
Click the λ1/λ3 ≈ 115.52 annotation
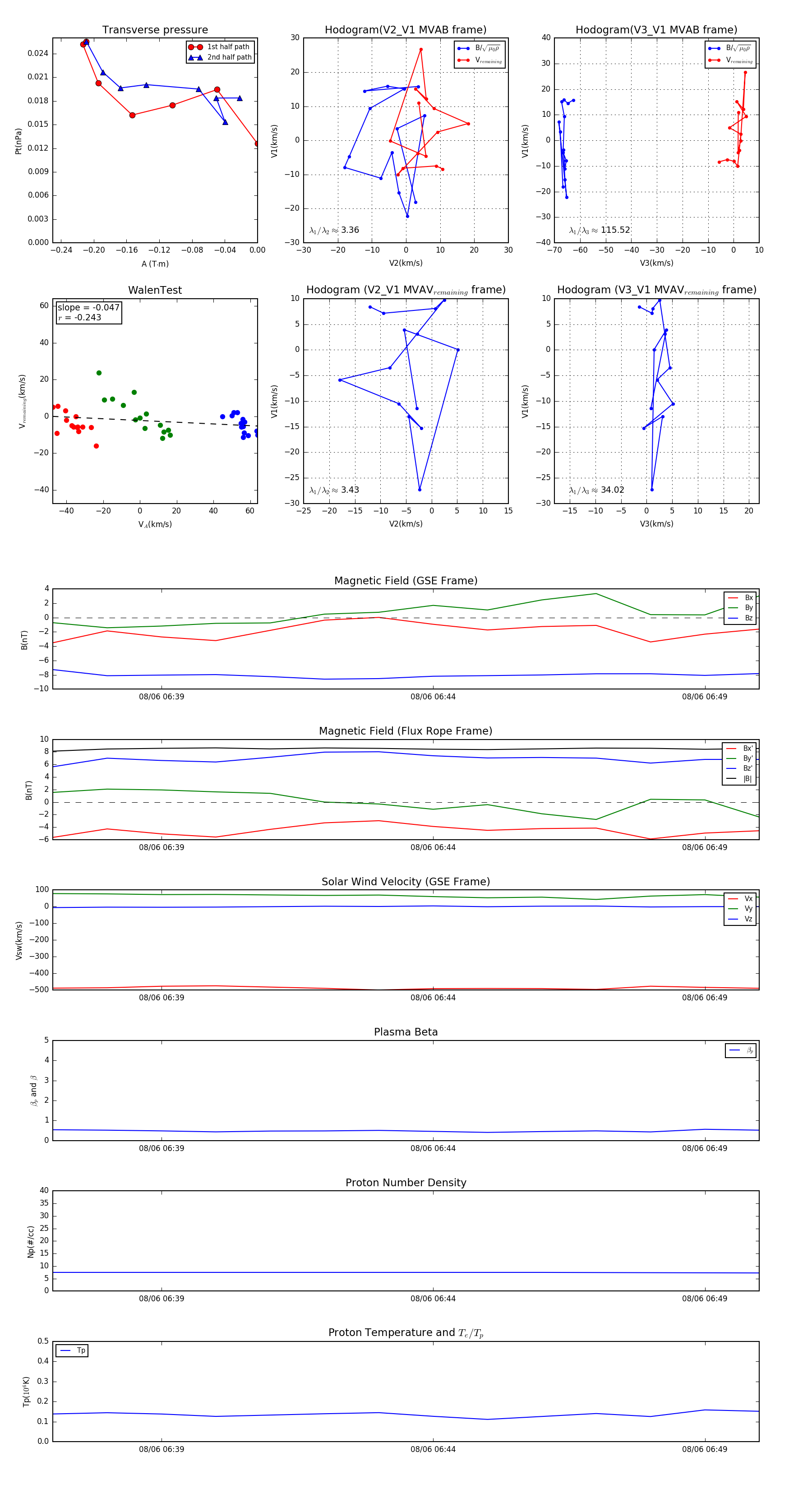point(600,230)
